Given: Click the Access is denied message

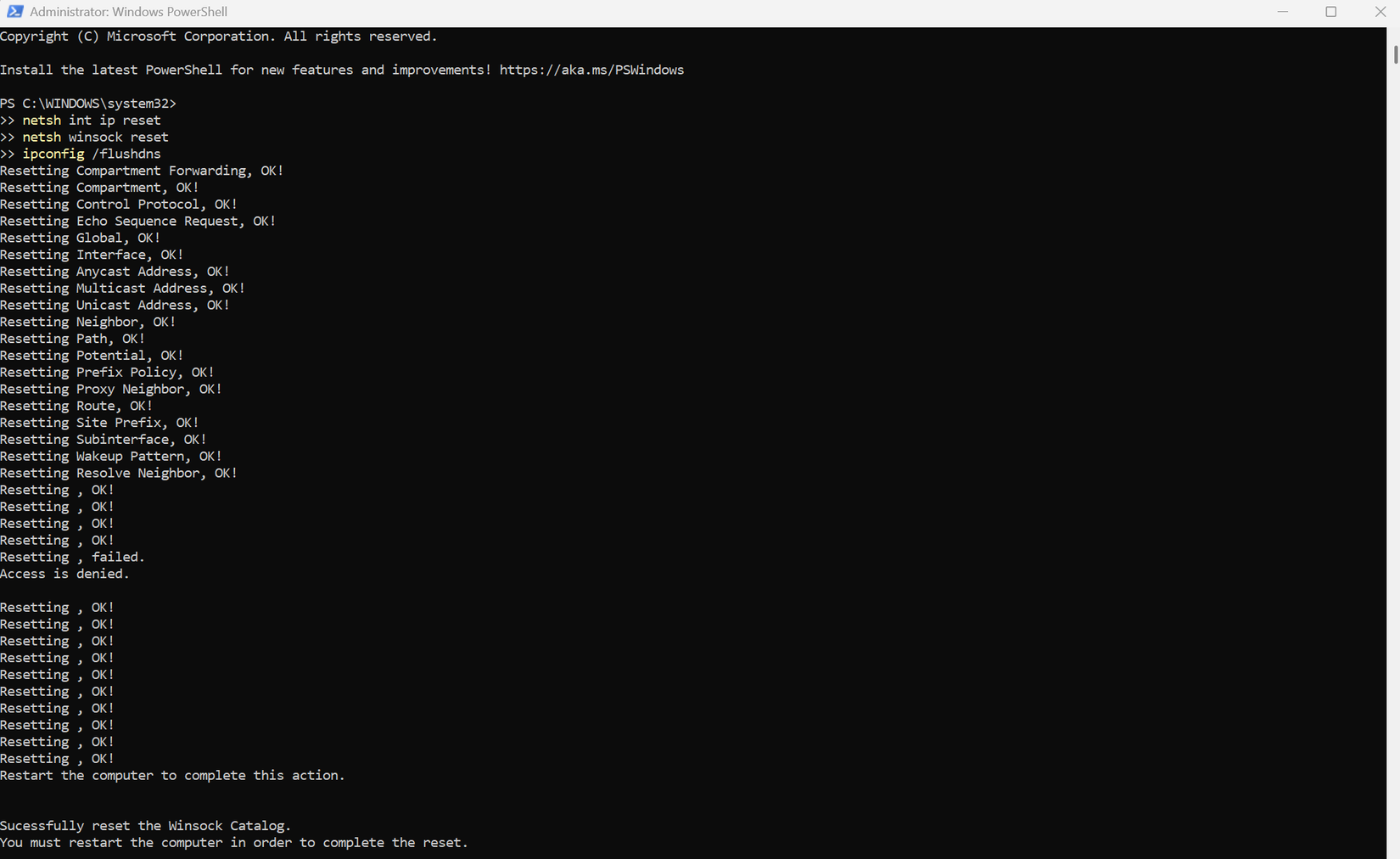Looking at the screenshot, I should click(x=64, y=573).
